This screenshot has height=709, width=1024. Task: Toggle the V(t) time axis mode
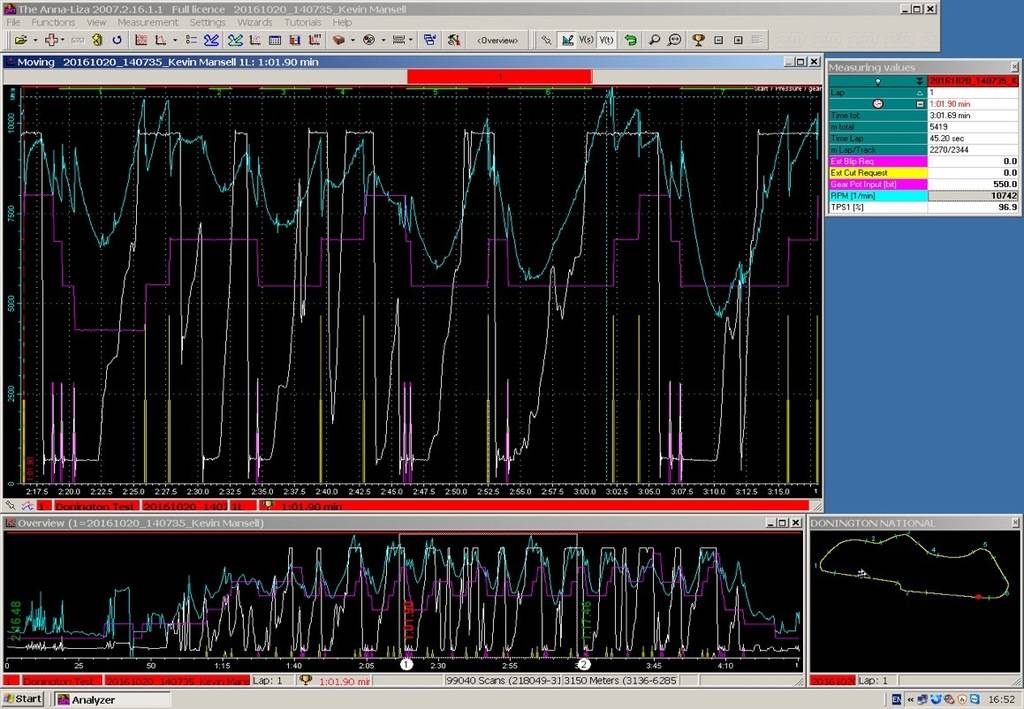point(606,40)
